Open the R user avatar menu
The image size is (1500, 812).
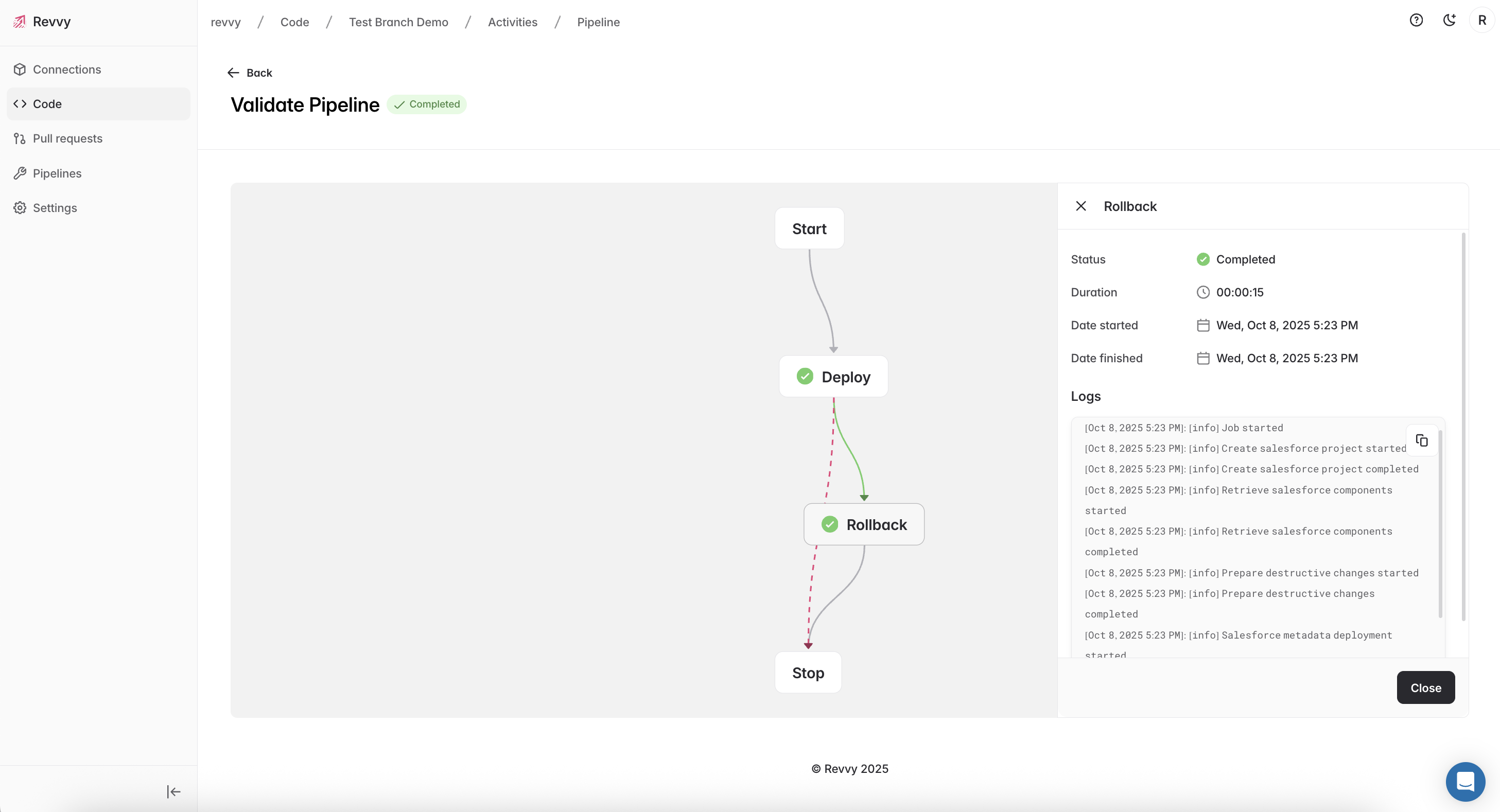(1482, 21)
